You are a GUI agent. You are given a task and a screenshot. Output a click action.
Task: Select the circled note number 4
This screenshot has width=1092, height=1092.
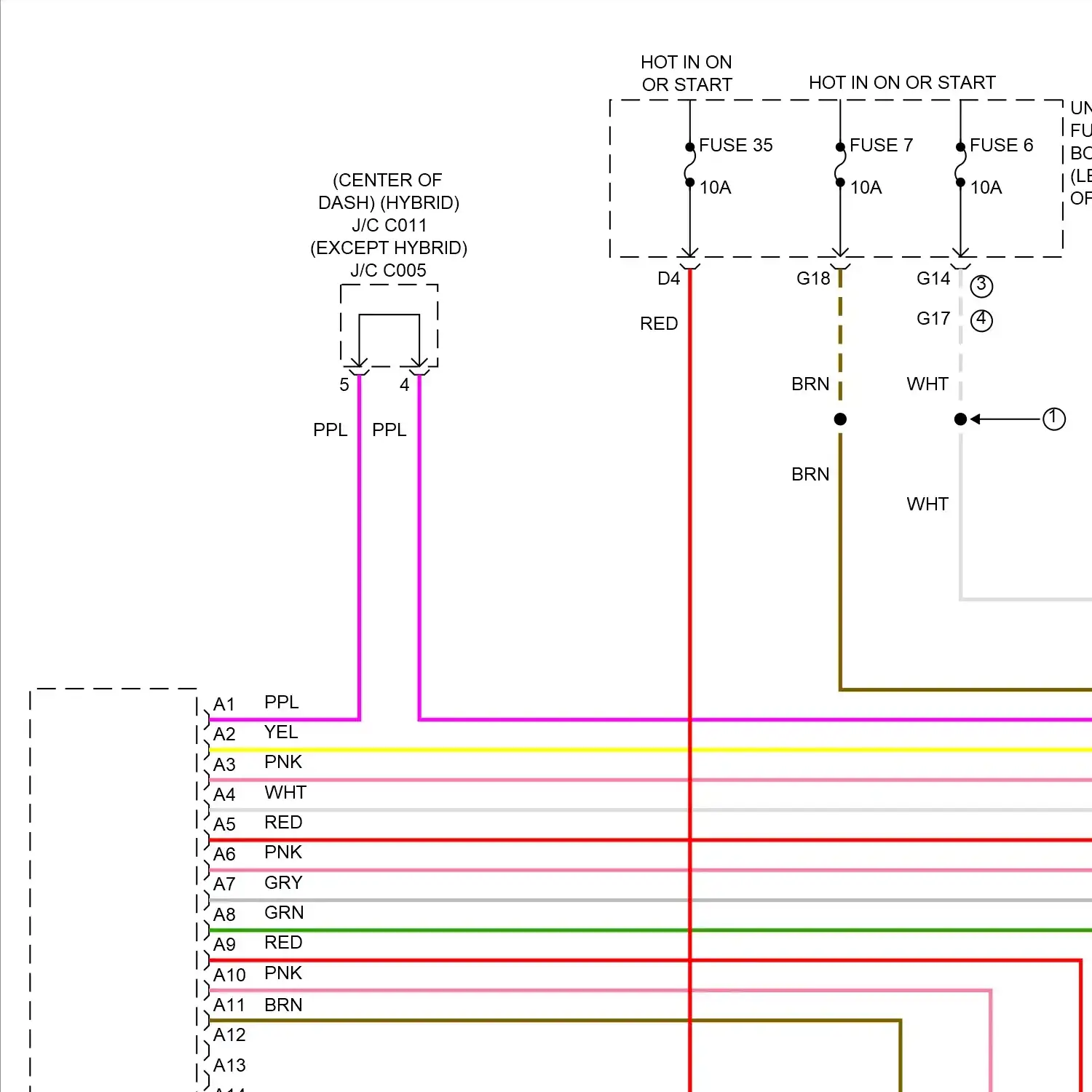(981, 320)
